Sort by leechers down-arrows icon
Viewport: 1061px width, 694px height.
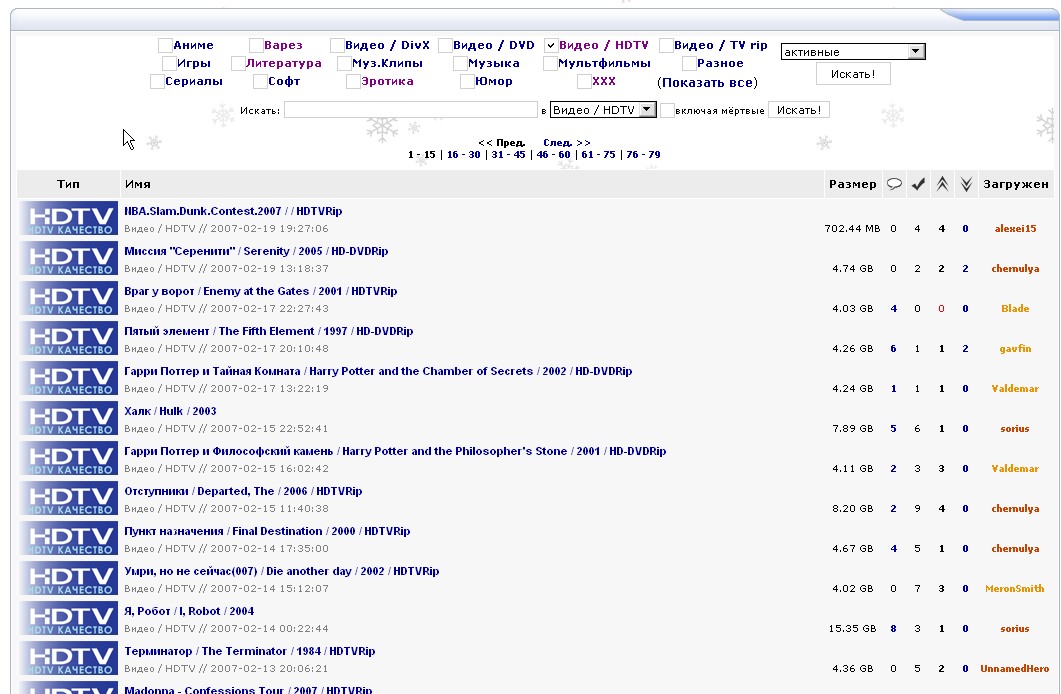(966, 184)
